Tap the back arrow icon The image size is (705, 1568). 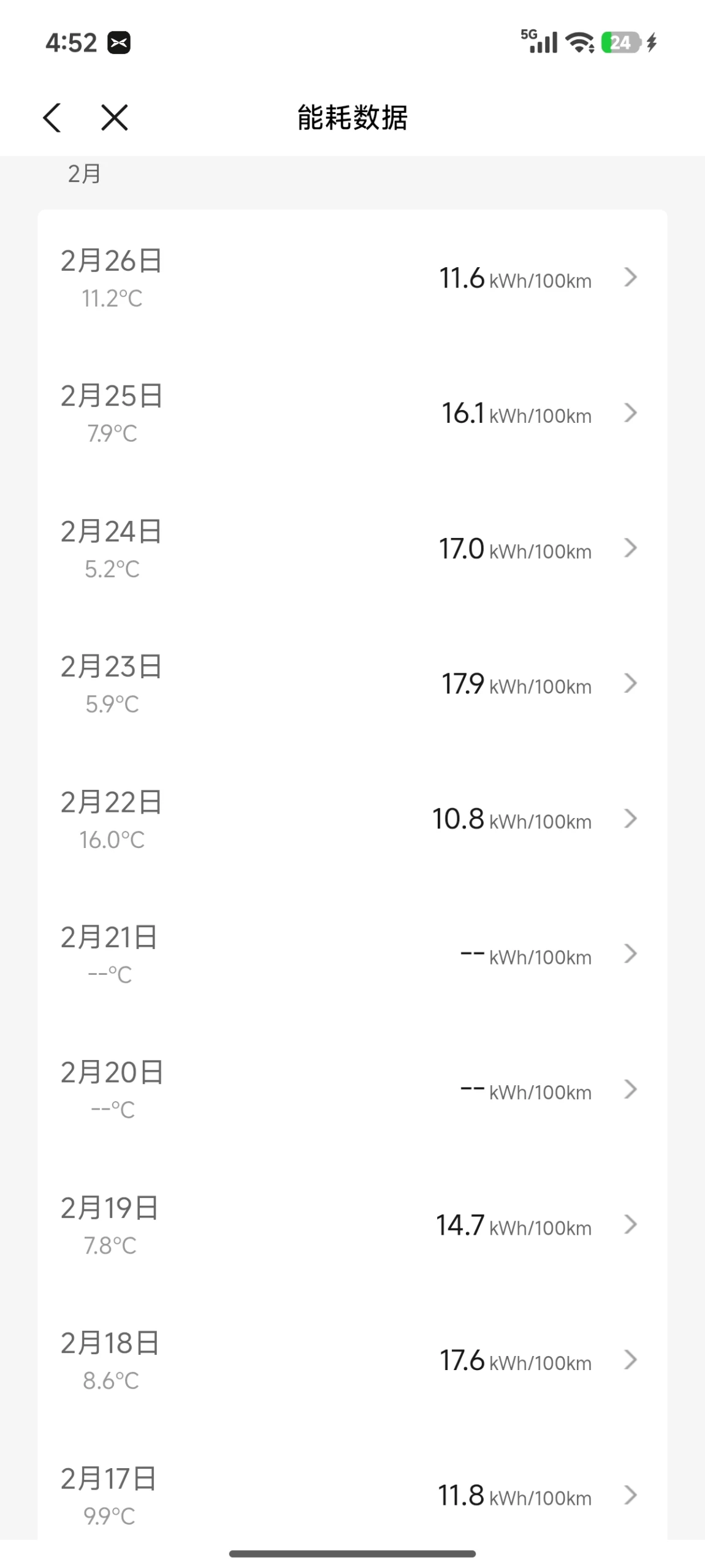coord(52,117)
